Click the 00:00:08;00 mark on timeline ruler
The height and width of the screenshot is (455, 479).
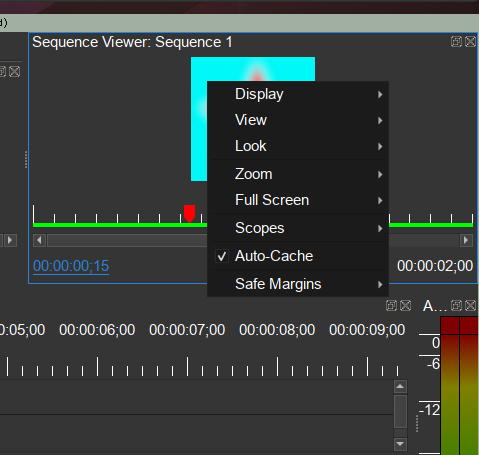click(277, 330)
